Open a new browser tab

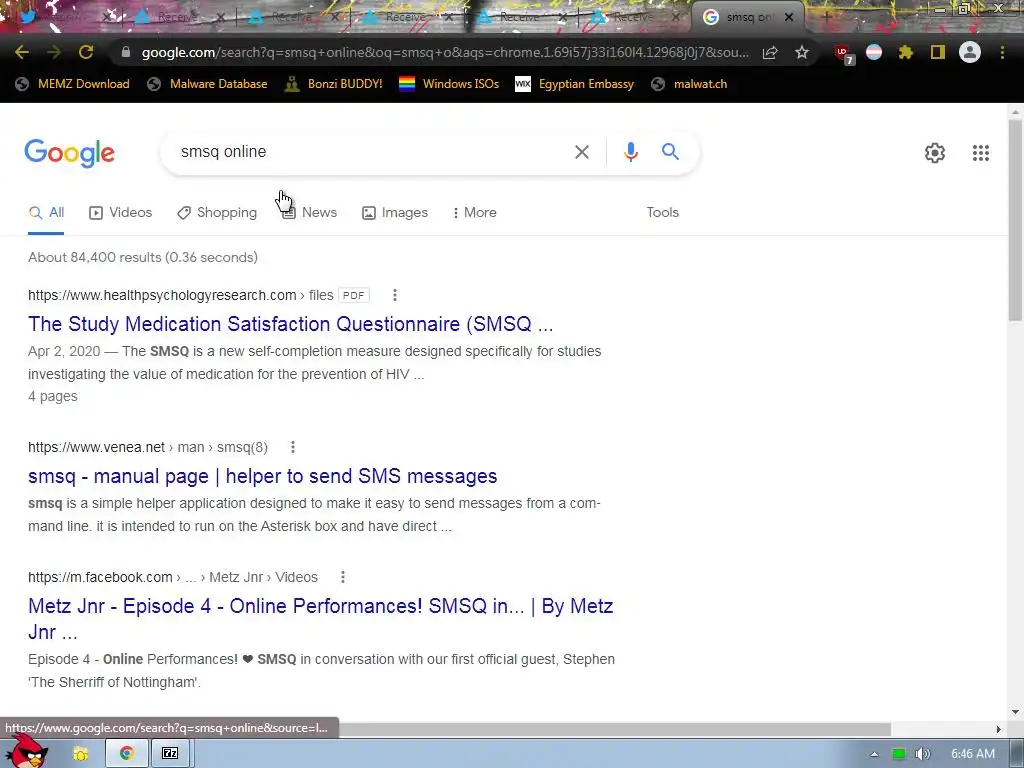[x=825, y=17]
